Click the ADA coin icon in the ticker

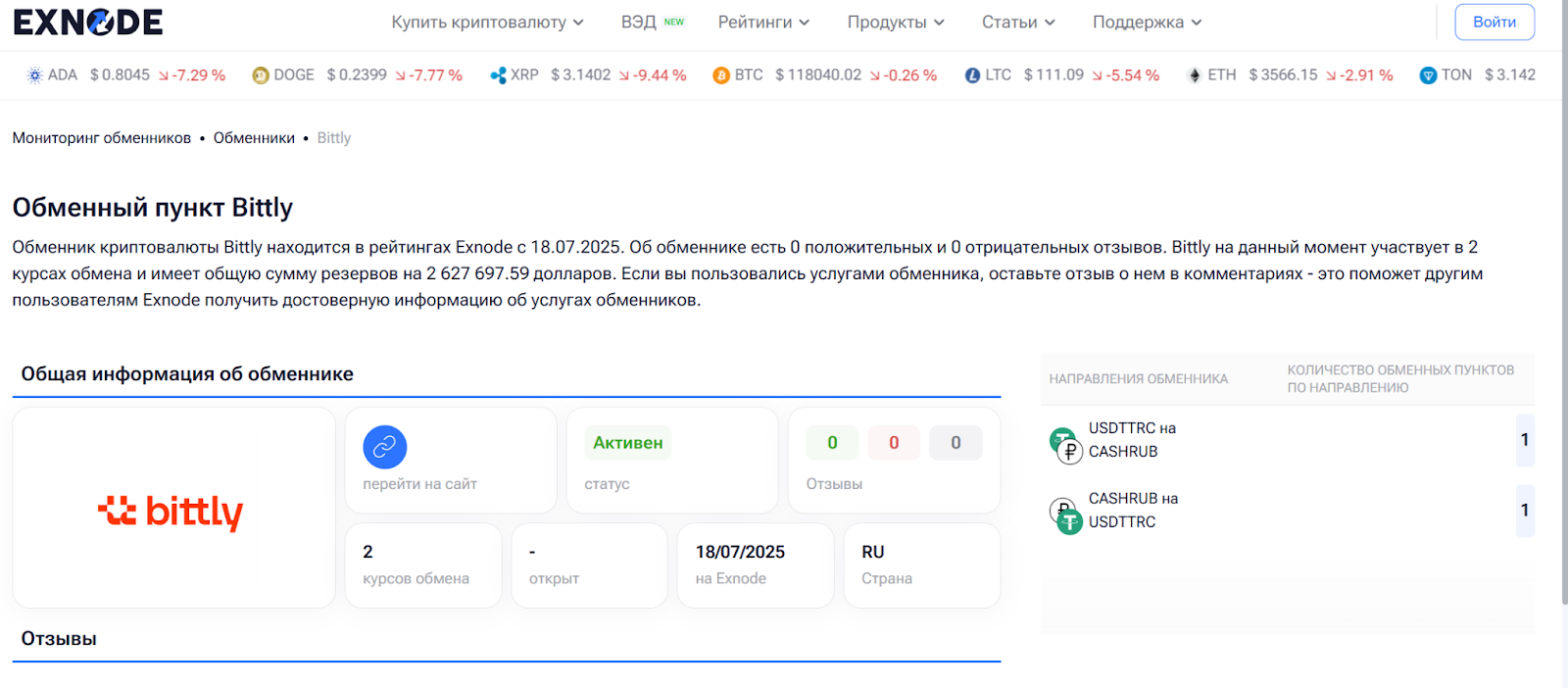point(35,75)
